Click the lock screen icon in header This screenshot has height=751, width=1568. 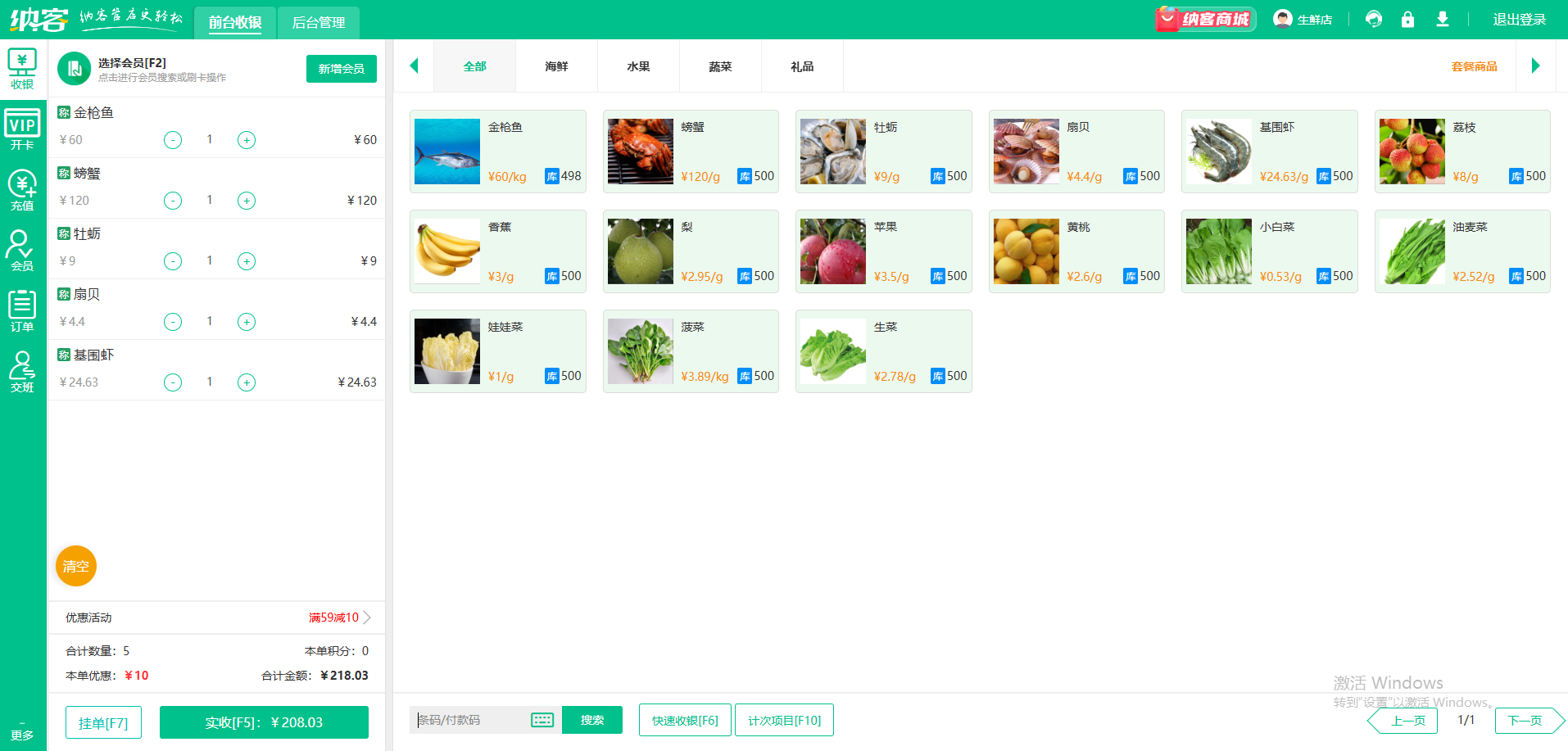1407,20
